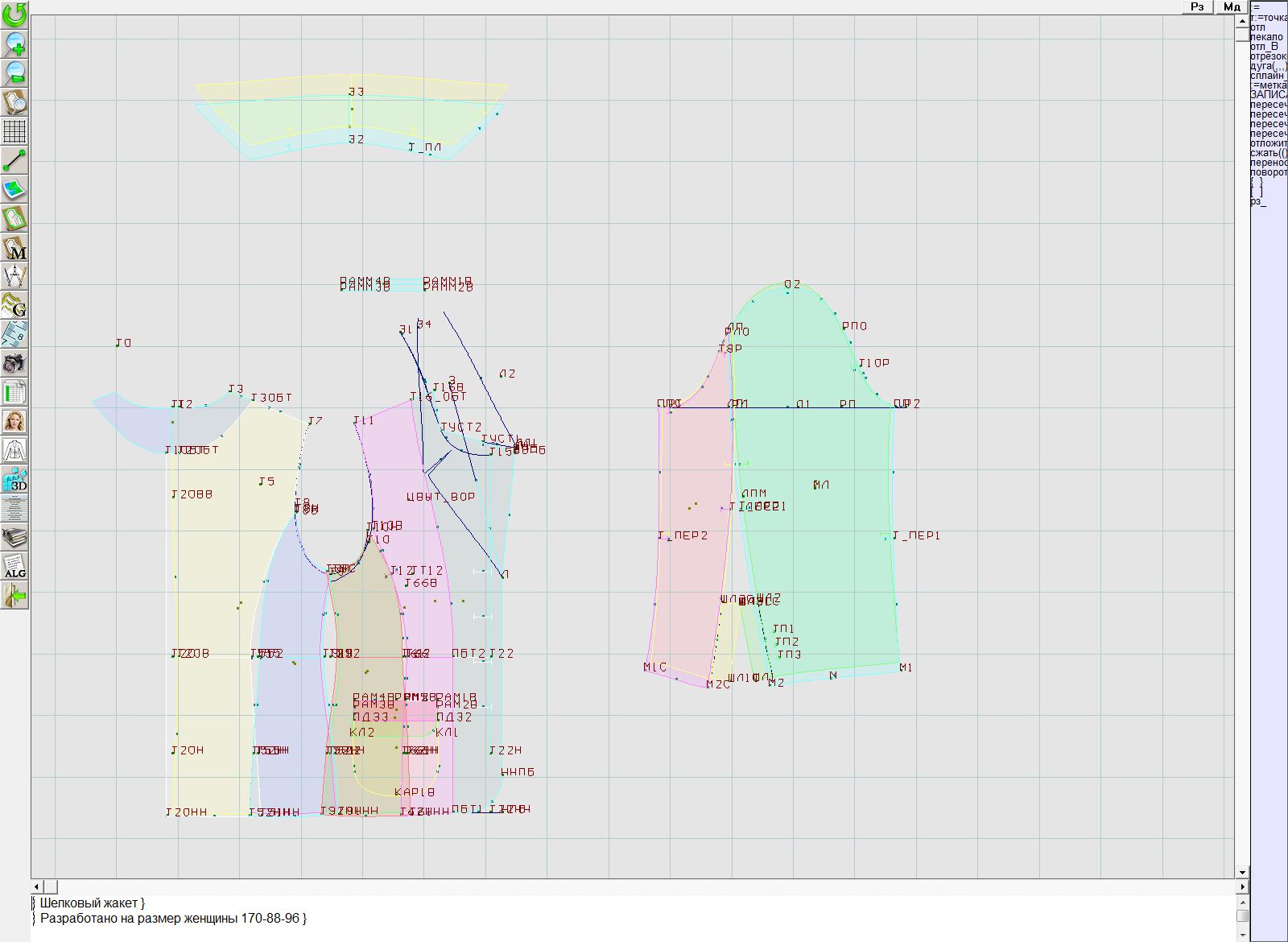The height and width of the screenshot is (942, 1288).
Task: Click the 'Шелковый жакет' comment text line
Action: [x=92, y=903]
